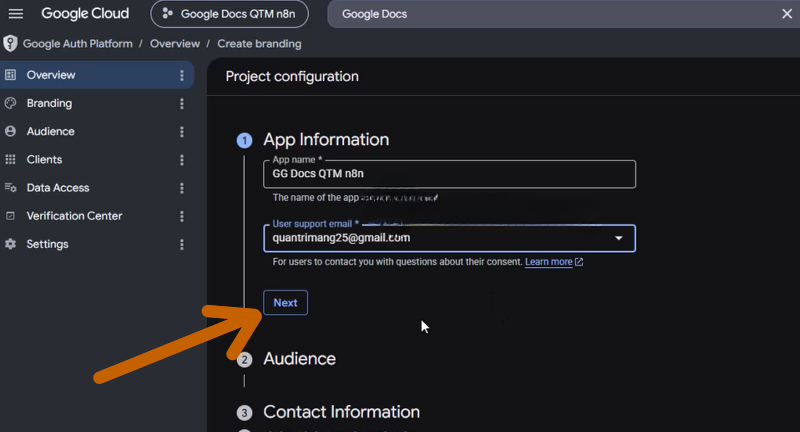Open the three-dot menu for Overview
This screenshot has height=432, width=800.
click(182, 75)
